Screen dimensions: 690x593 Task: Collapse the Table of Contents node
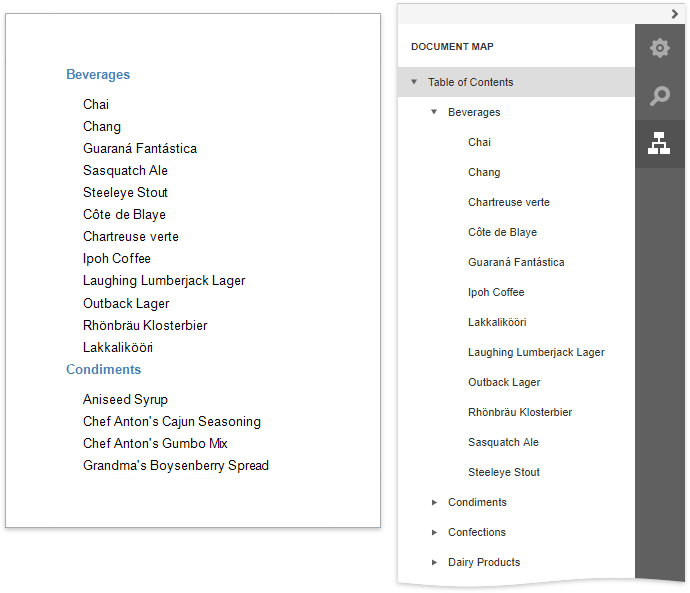tap(414, 82)
